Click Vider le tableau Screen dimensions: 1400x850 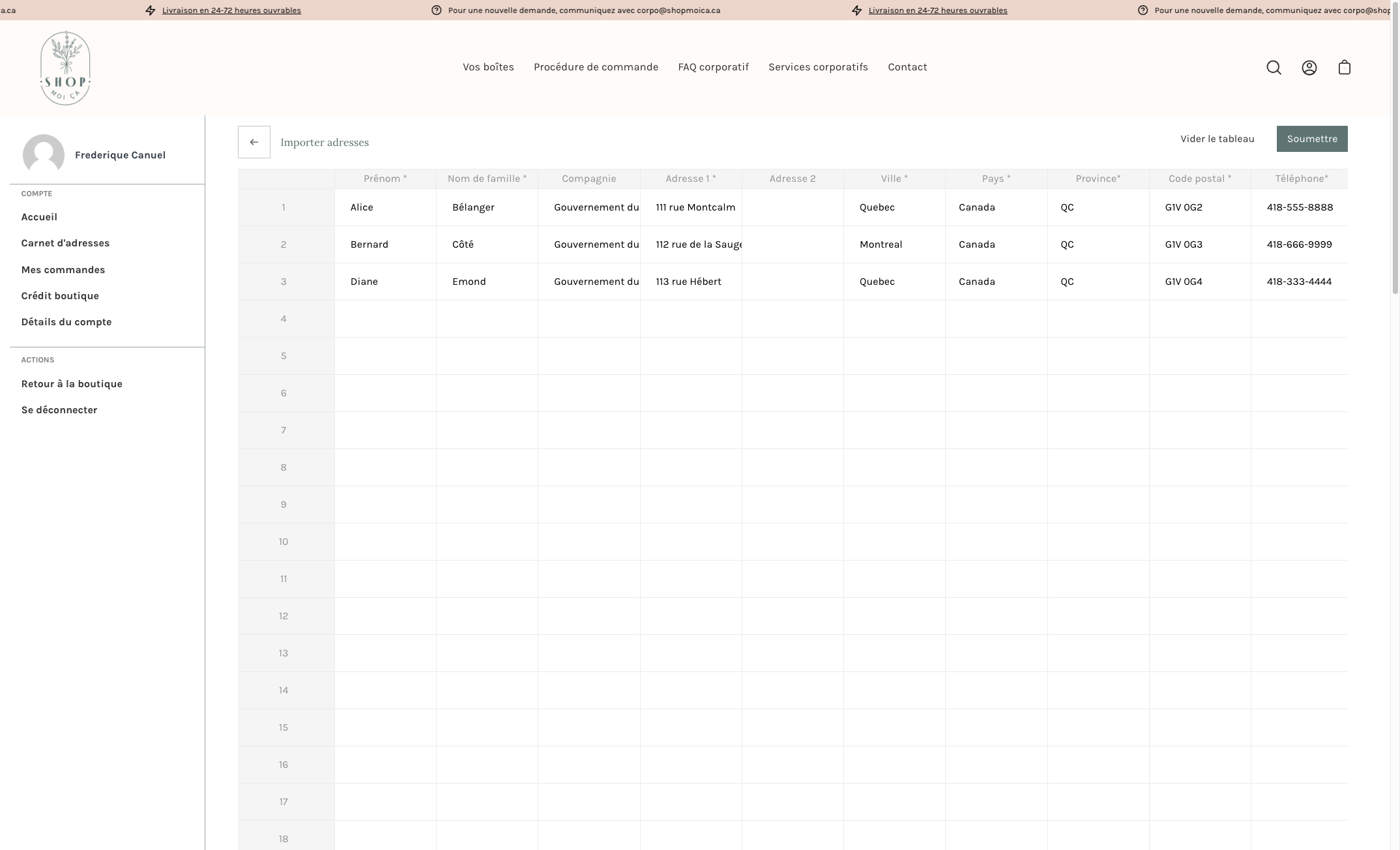pos(1218,139)
